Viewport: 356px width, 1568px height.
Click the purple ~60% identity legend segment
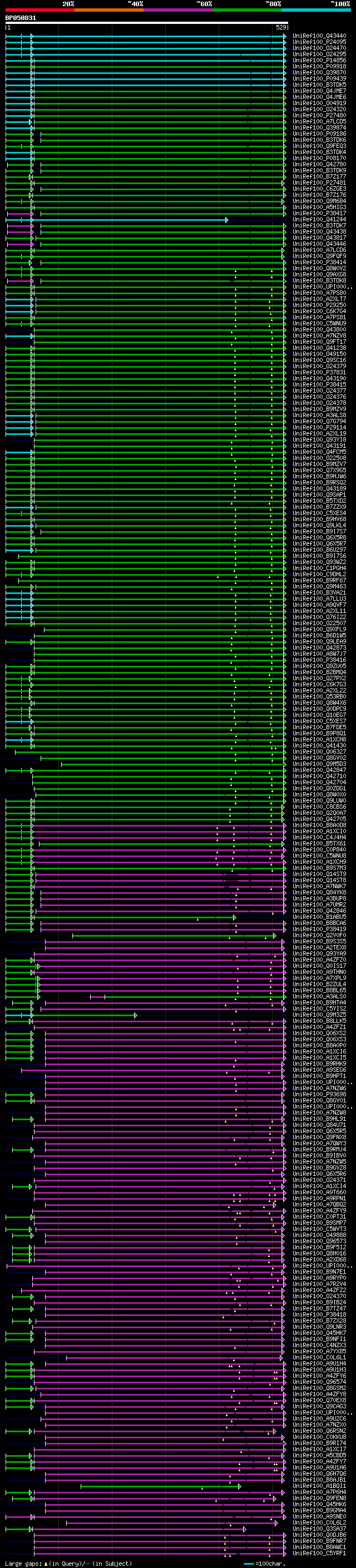[177, 10]
